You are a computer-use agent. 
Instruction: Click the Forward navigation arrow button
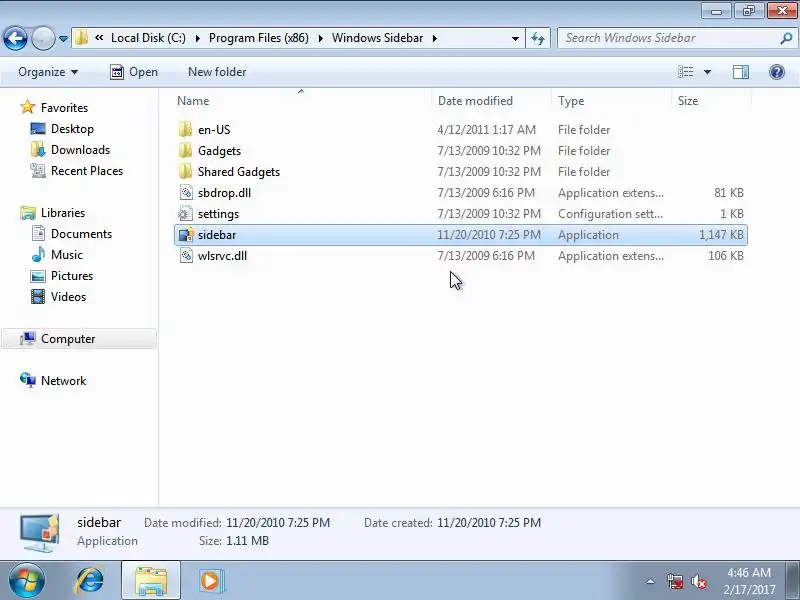(43, 38)
